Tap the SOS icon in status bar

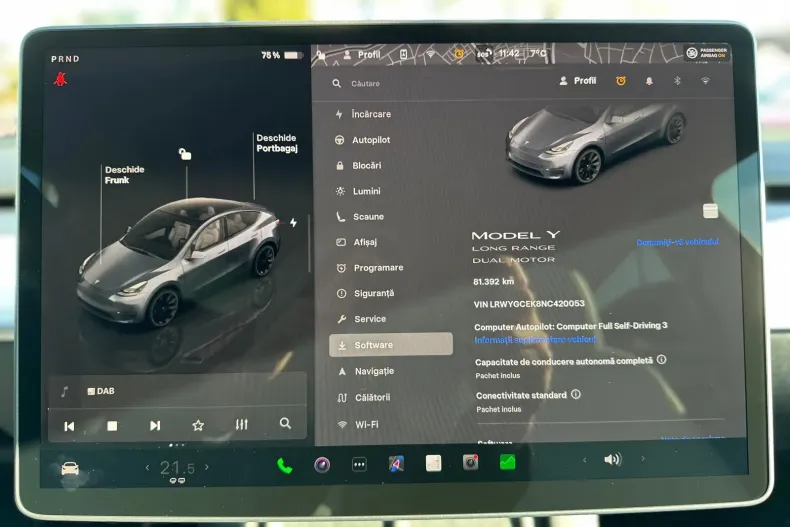coord(484,53)
